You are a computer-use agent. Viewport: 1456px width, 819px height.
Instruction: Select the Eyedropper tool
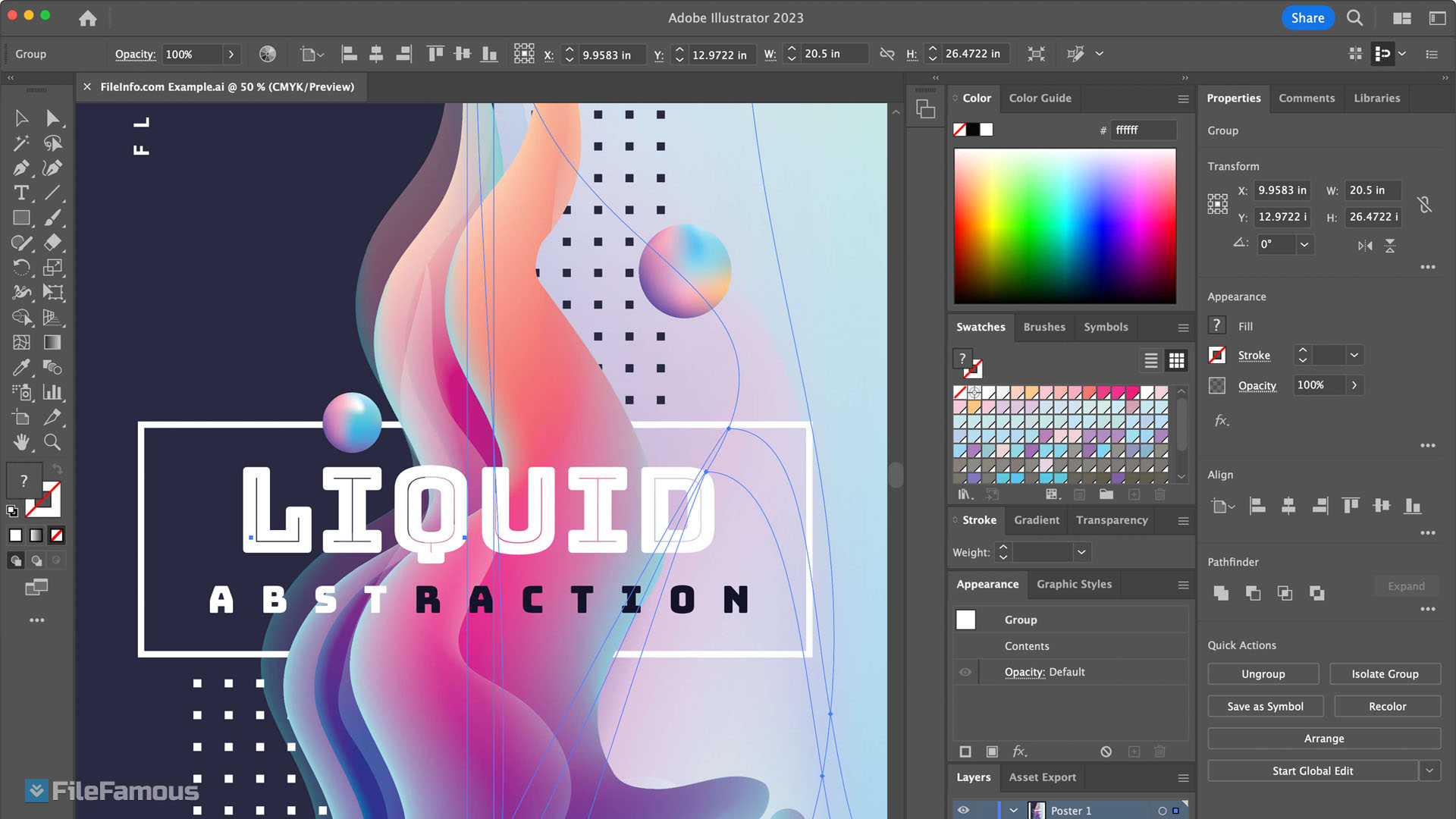(x=21, y=367)
